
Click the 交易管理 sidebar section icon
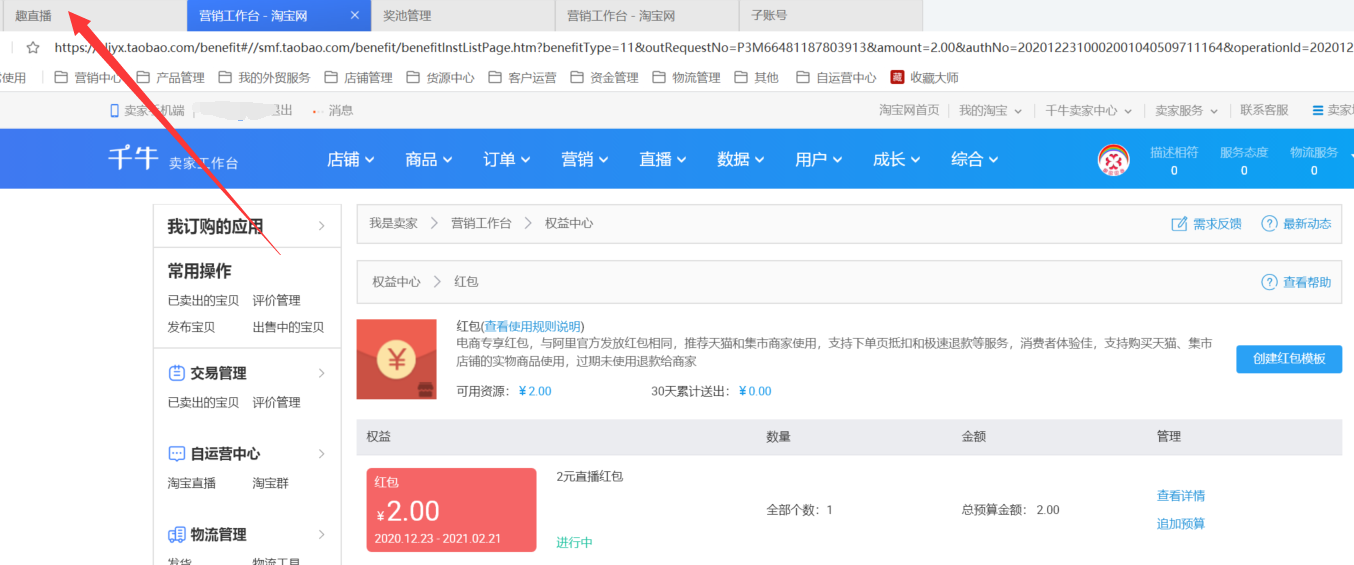click(175, 373)
